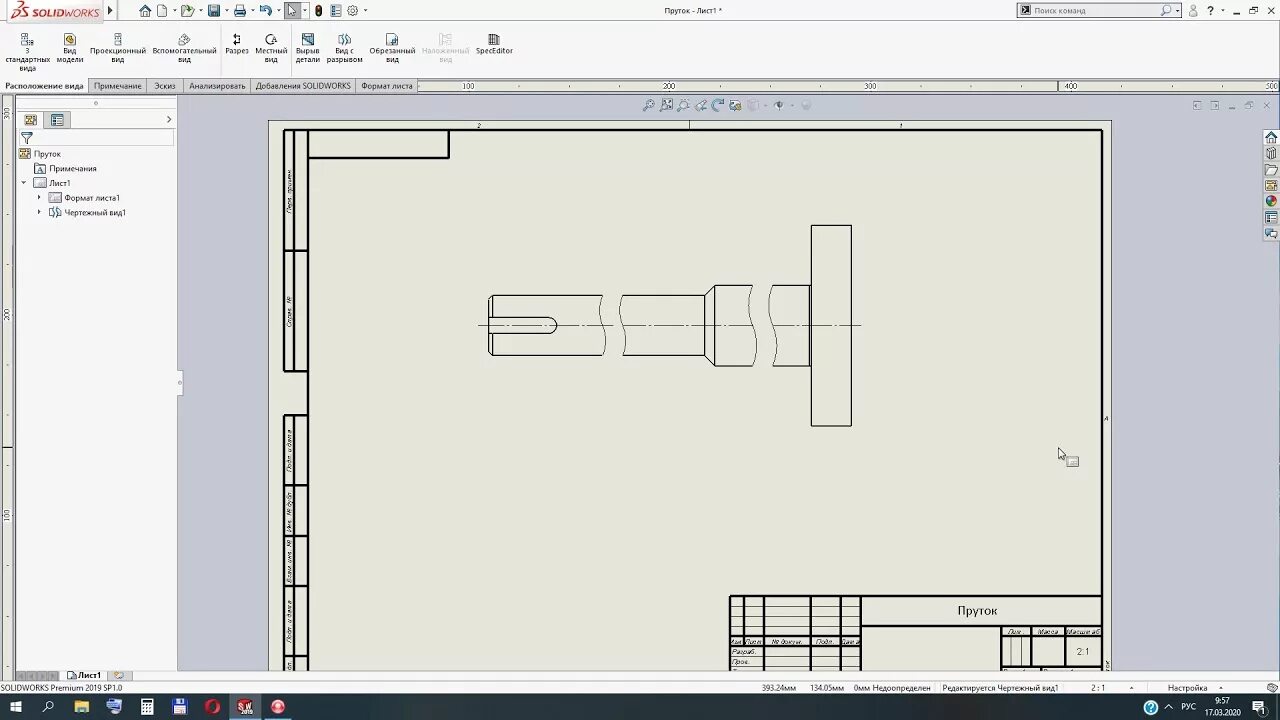The width and height of the screenshot is (1280, 720).
Task: Click Rotate view icon
Action: 718,105
